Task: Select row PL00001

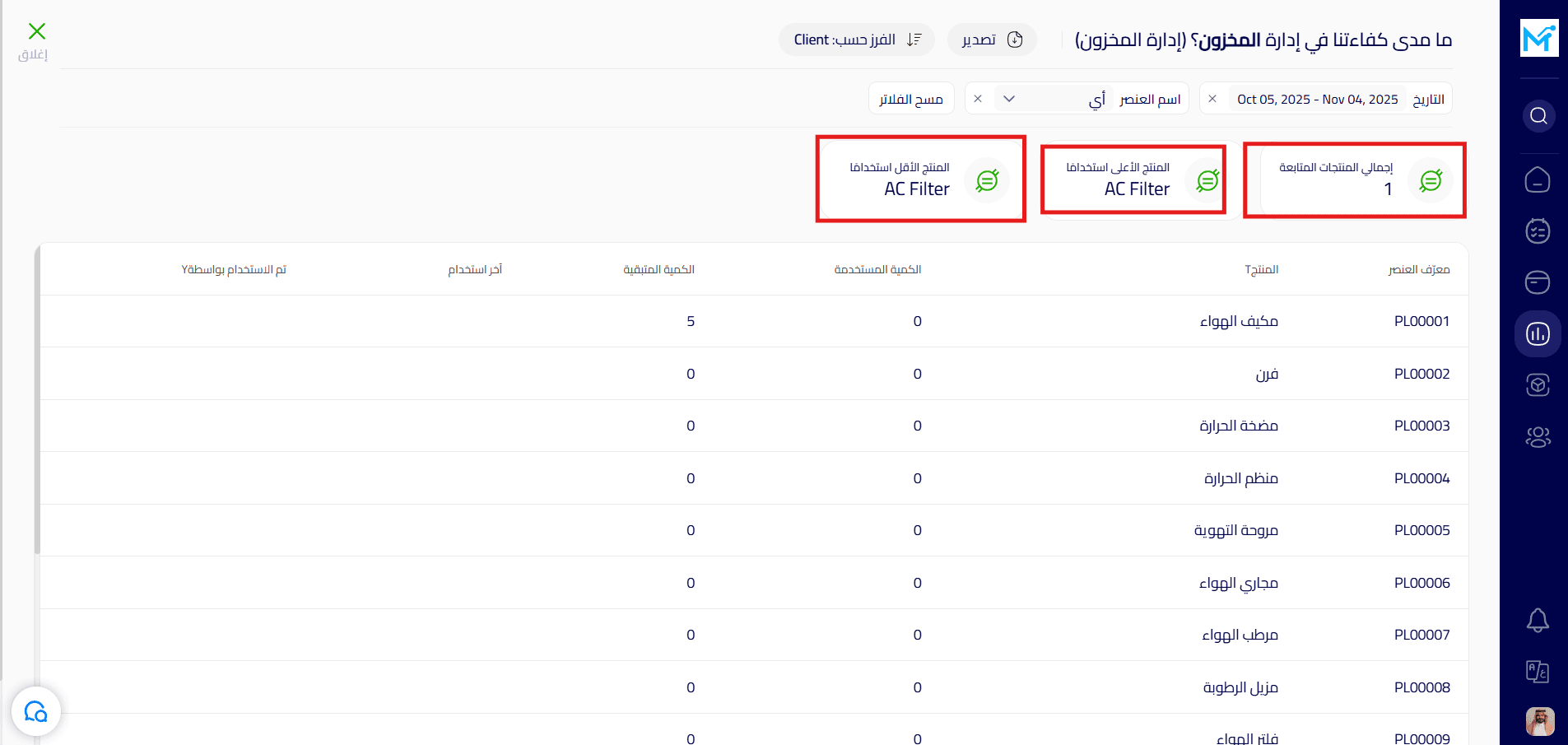Action: point(754,321)
